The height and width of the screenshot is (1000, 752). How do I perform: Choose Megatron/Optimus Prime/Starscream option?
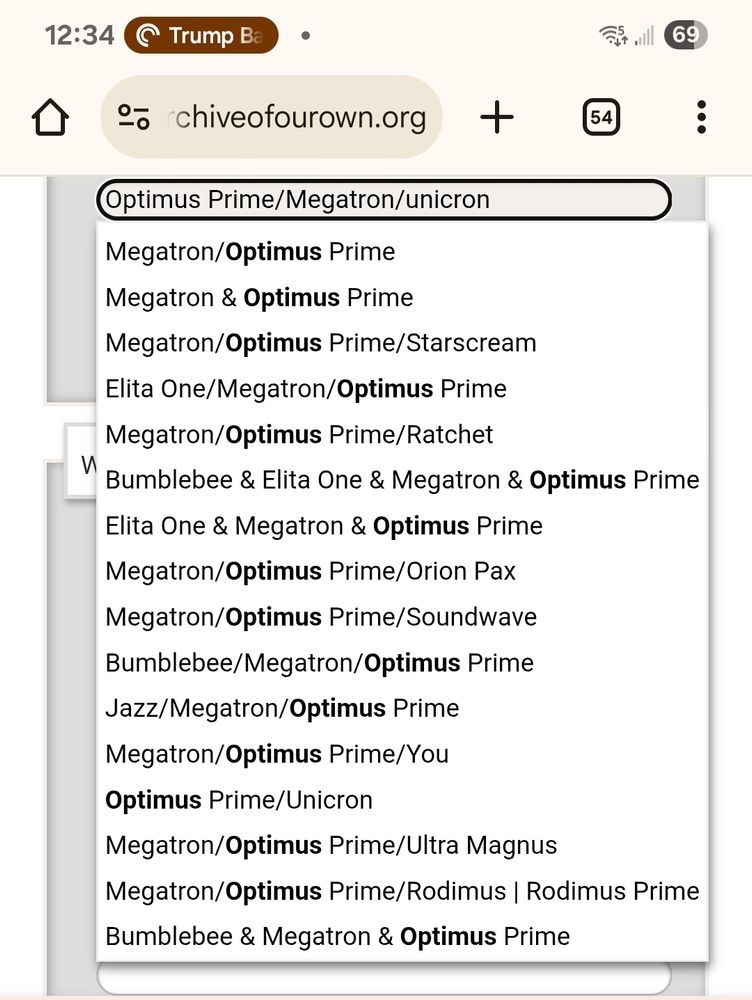tap(320, 342)
